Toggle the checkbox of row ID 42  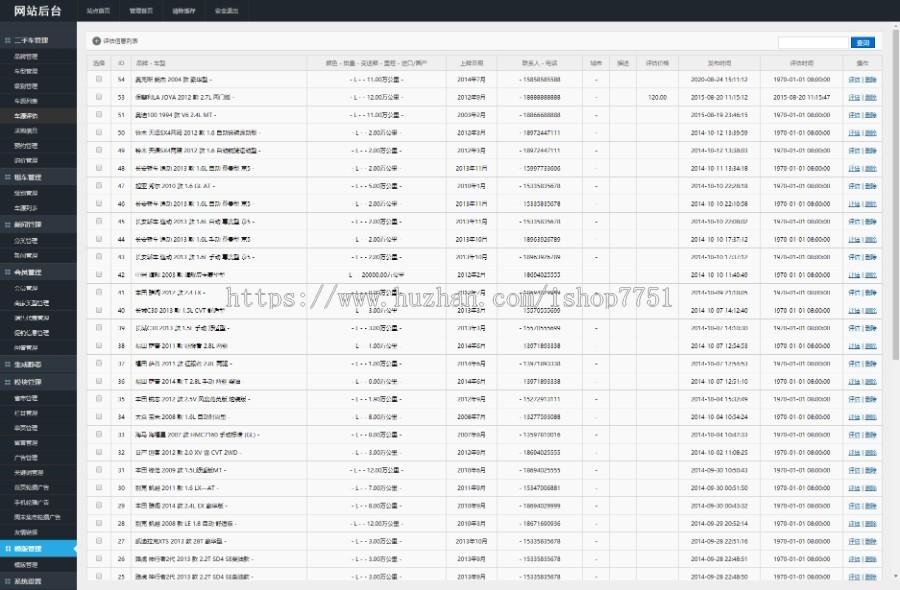click(x=99, y=274)
